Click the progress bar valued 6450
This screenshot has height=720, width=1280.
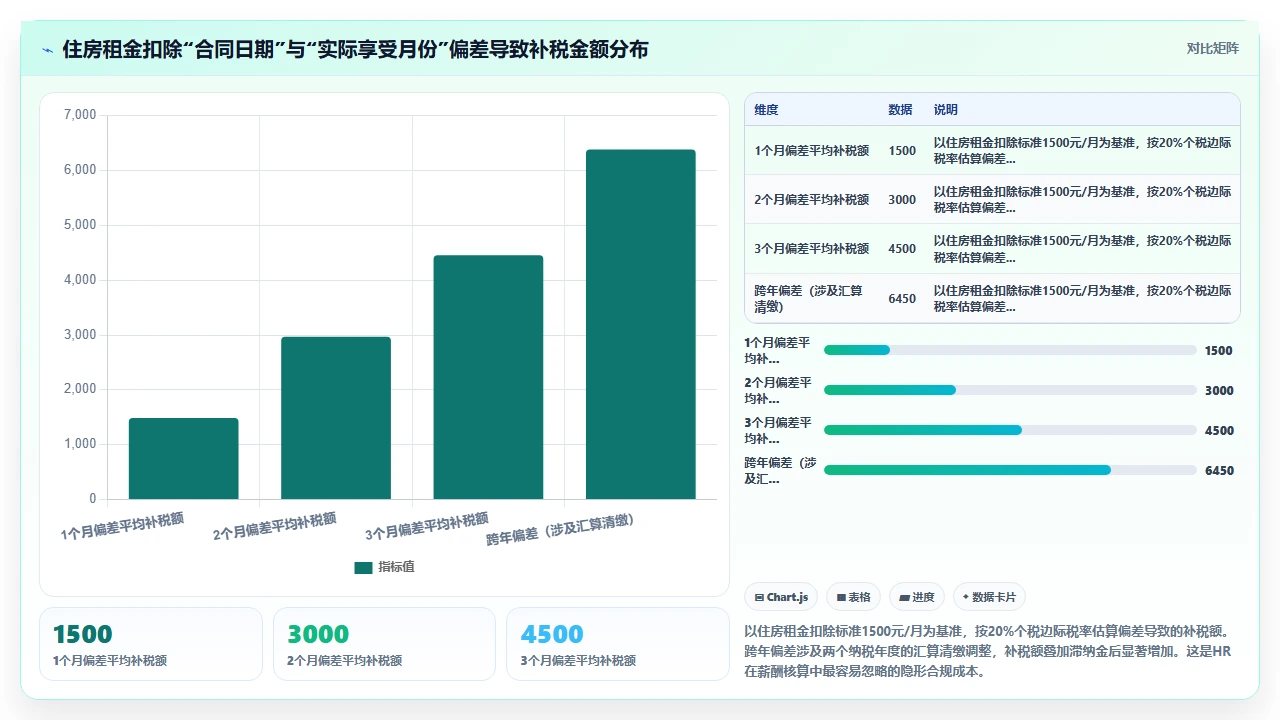pos(1010,470)
